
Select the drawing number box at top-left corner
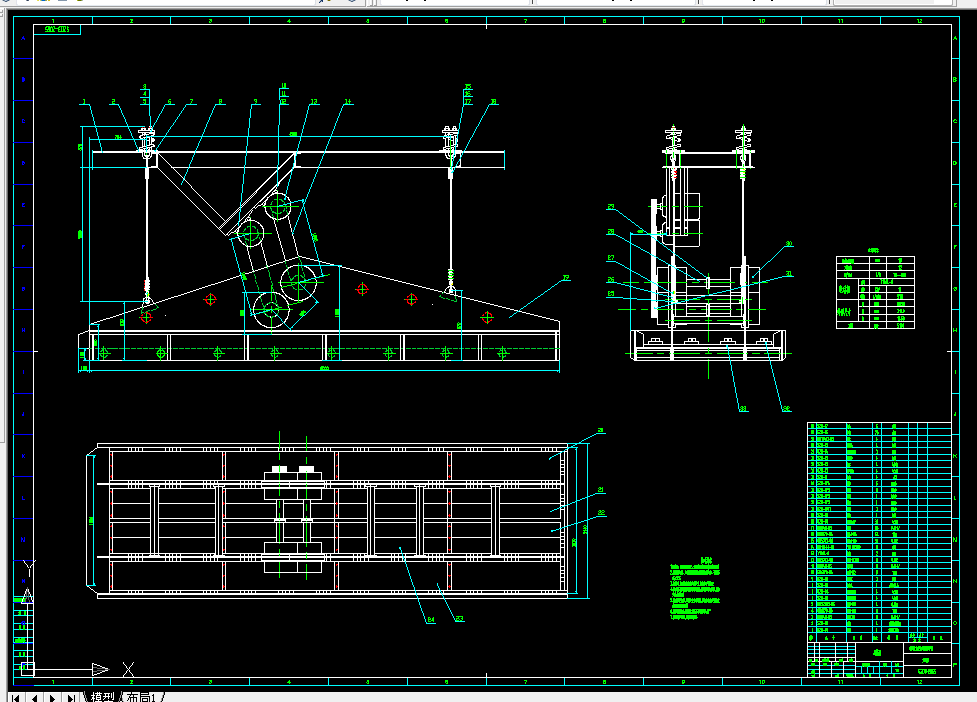pyautogui.click(x=57, y=29)
